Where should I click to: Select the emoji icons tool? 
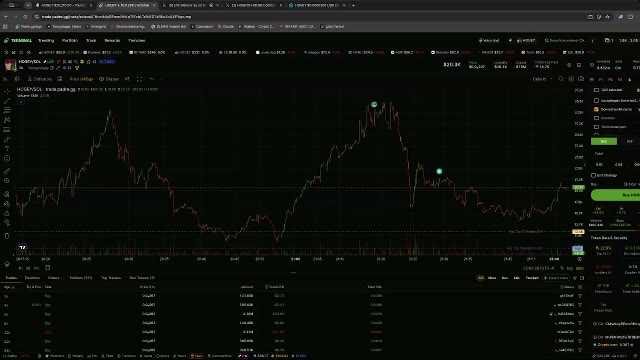point(7,158)
